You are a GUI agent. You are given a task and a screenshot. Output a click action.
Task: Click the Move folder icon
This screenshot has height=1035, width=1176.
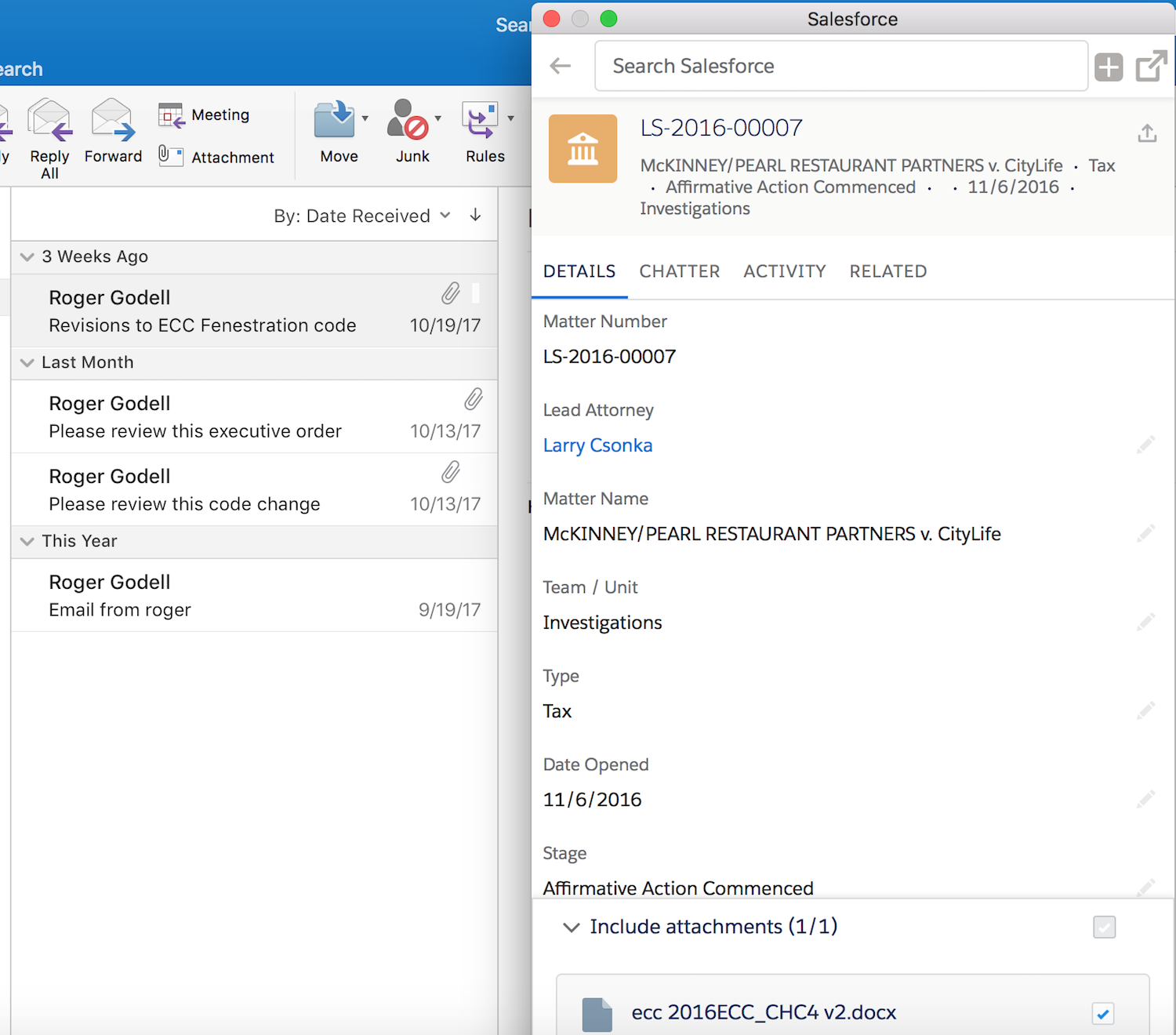pyautogui.click(x=335, y=120)
